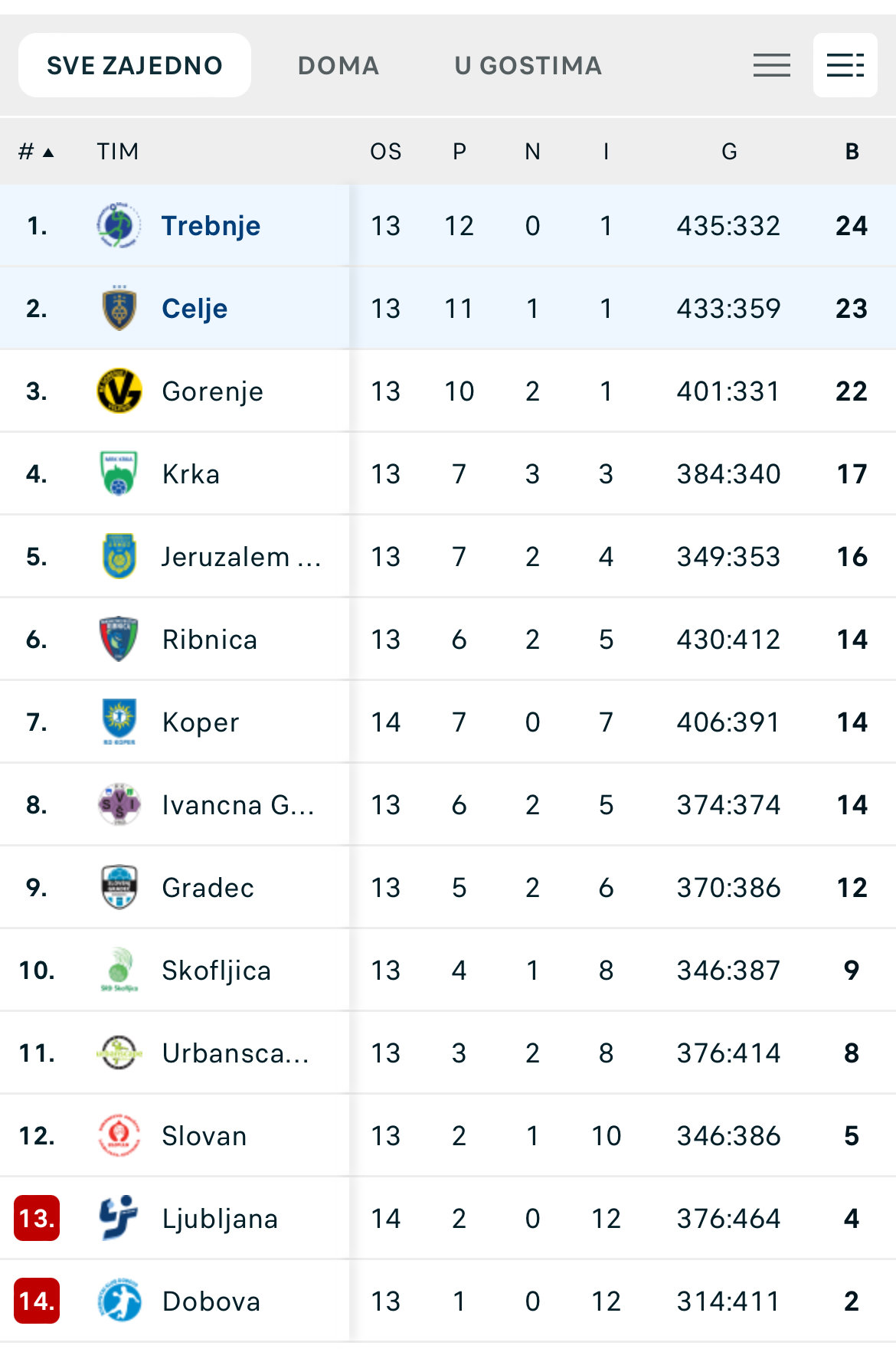
Task: Switch to detailed table view
Action: tap(845, 65)
